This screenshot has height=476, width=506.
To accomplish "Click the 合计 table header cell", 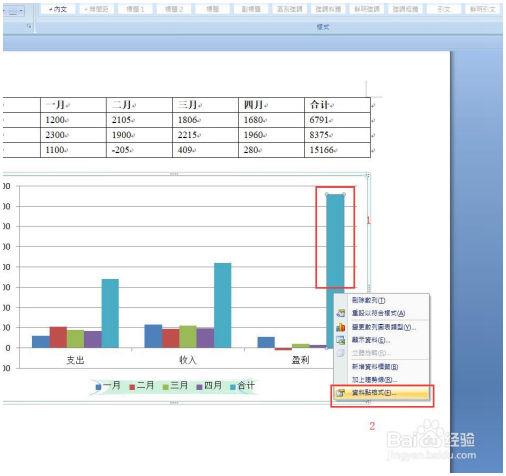I will tap(337, 105).
